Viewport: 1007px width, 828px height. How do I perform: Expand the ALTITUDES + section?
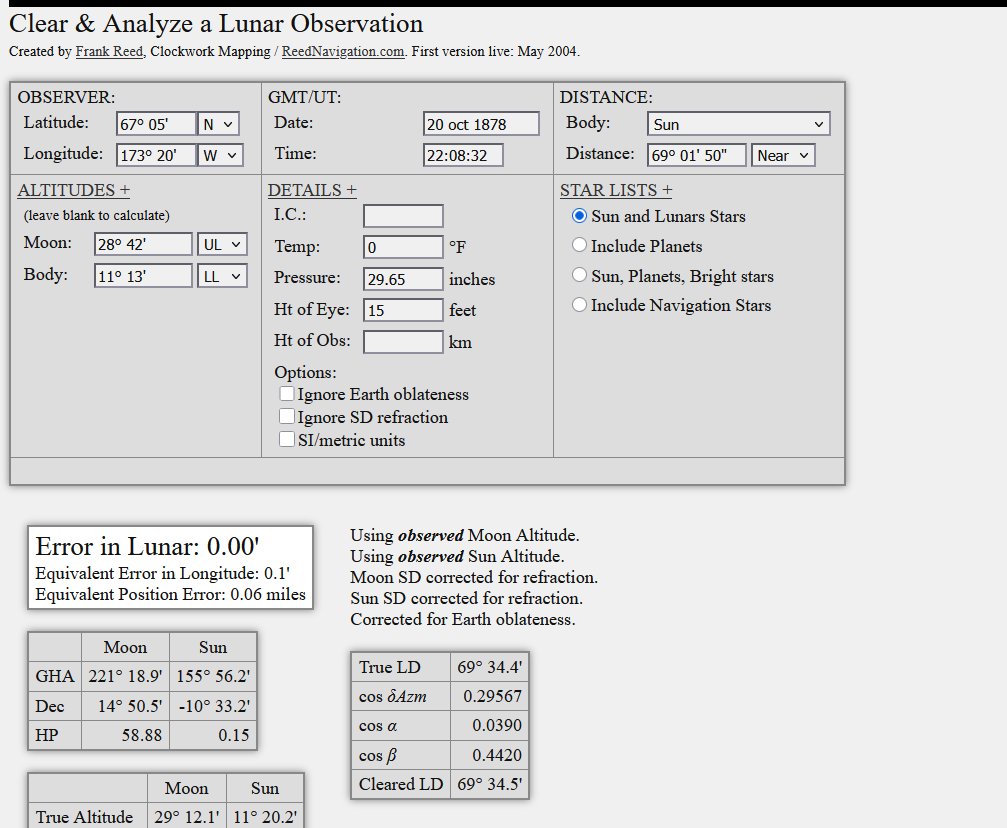[x=73, y=191]
